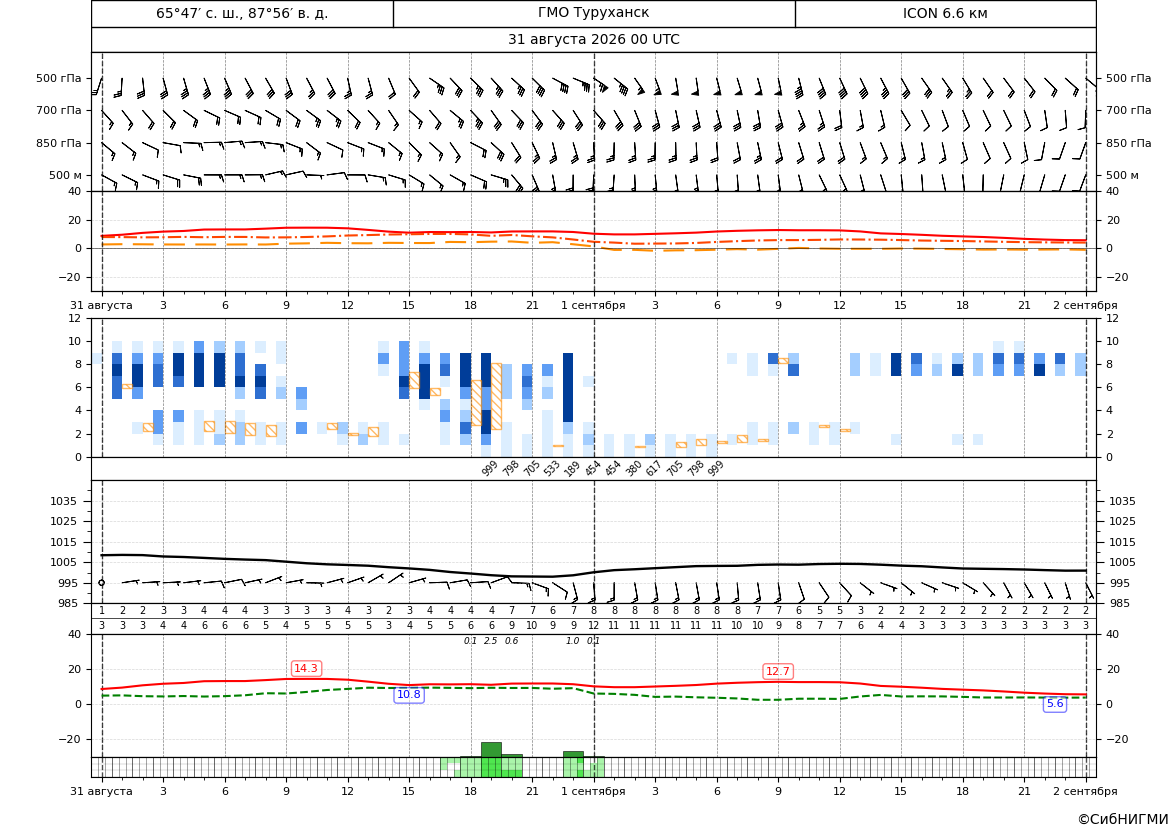Click the 2.5 precipitation amount label
Screen dimensions: 1169x827
click(491, 641)
